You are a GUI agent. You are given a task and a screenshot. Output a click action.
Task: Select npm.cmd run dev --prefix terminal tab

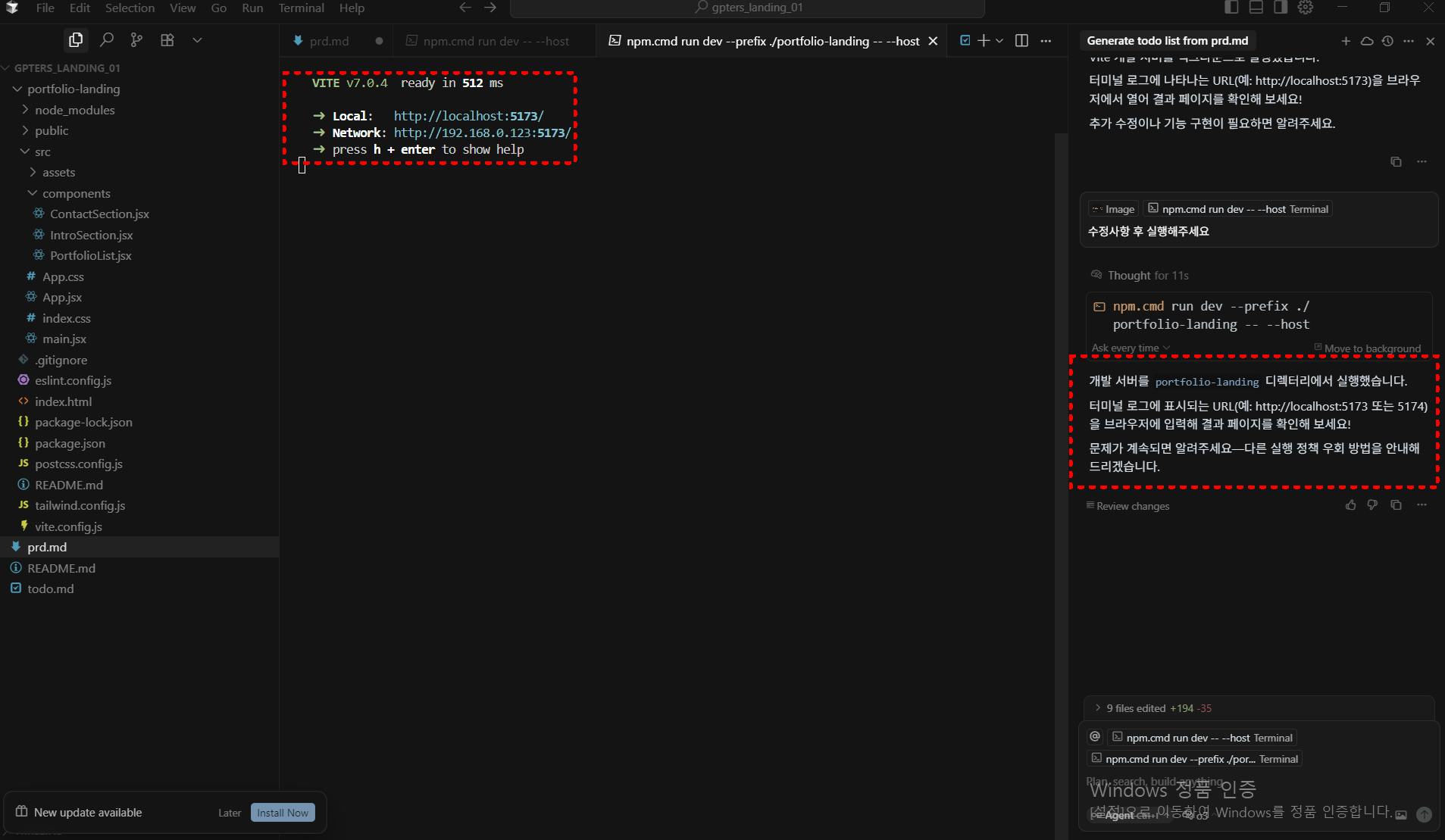773,41
